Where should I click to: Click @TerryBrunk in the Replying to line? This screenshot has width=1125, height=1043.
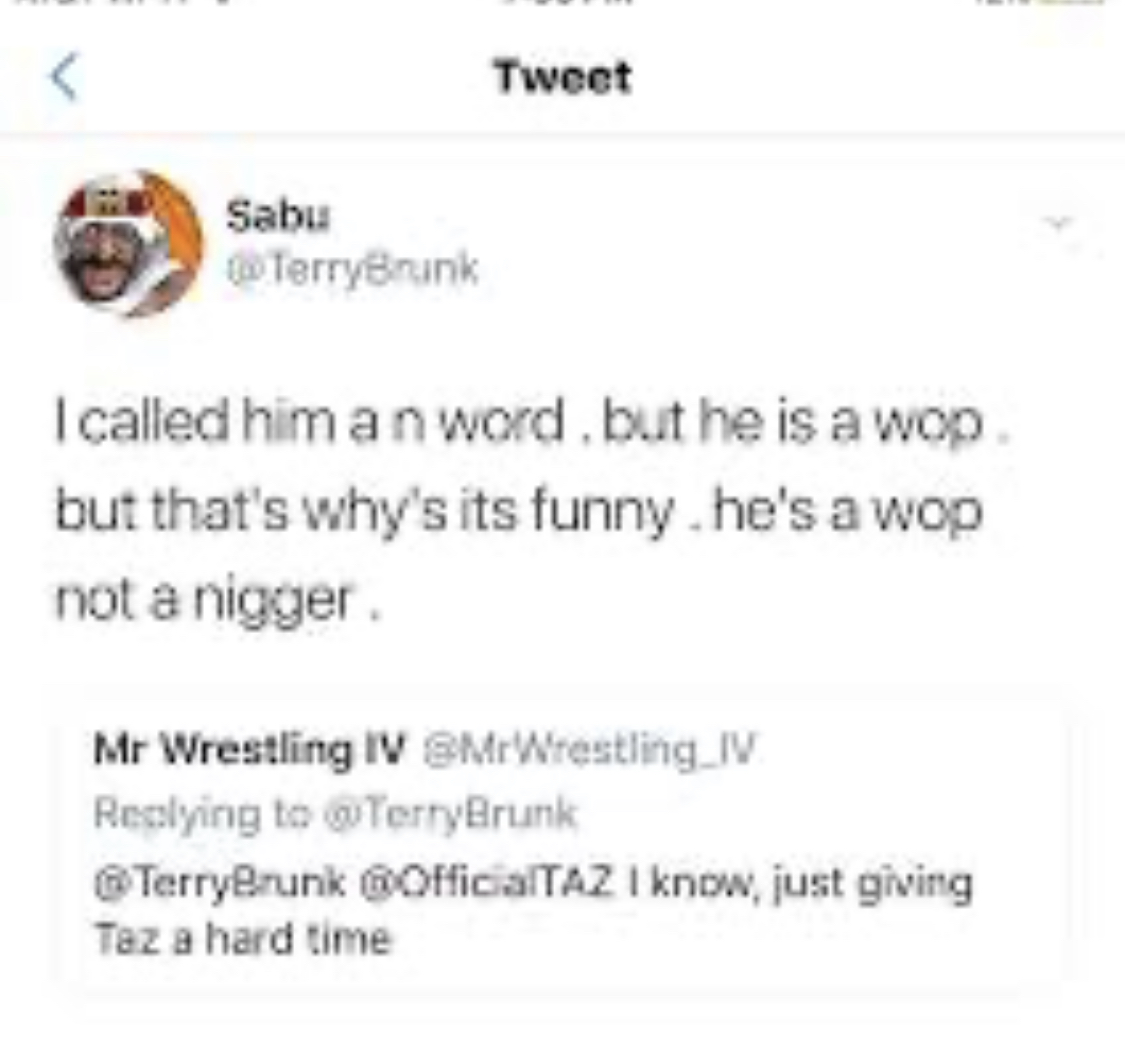[x=451, y=814]
